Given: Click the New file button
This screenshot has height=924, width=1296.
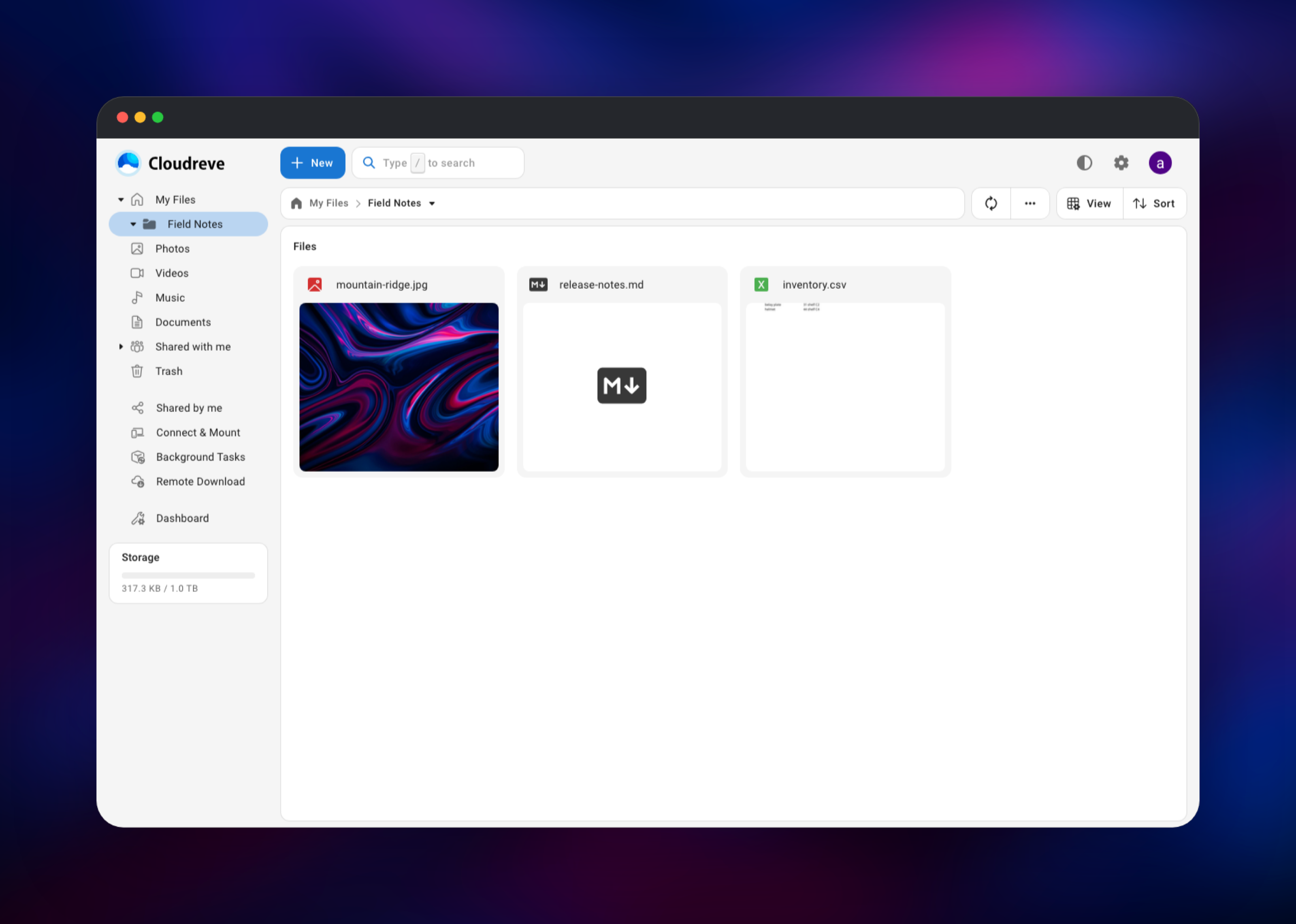Looking at the screenshot, I should coord(312,163).
